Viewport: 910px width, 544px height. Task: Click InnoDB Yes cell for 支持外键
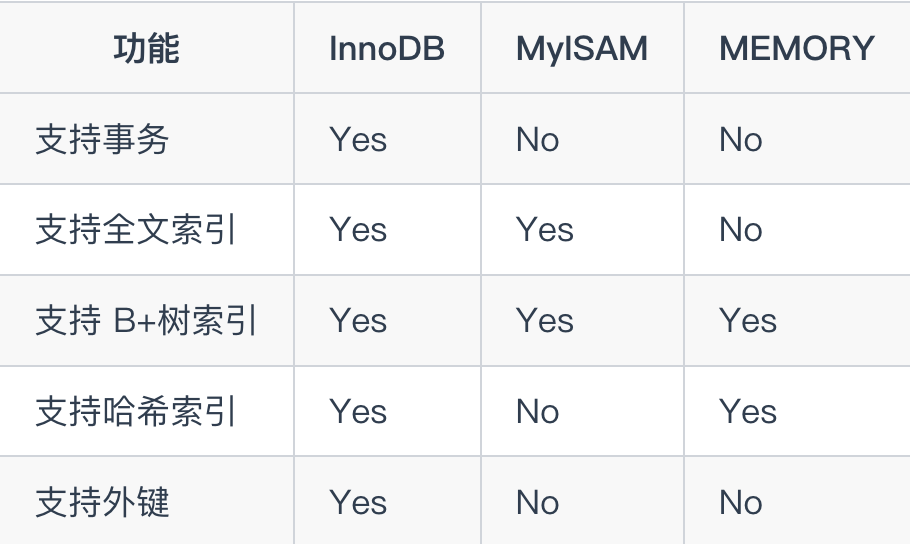click(x=358, y=502)
